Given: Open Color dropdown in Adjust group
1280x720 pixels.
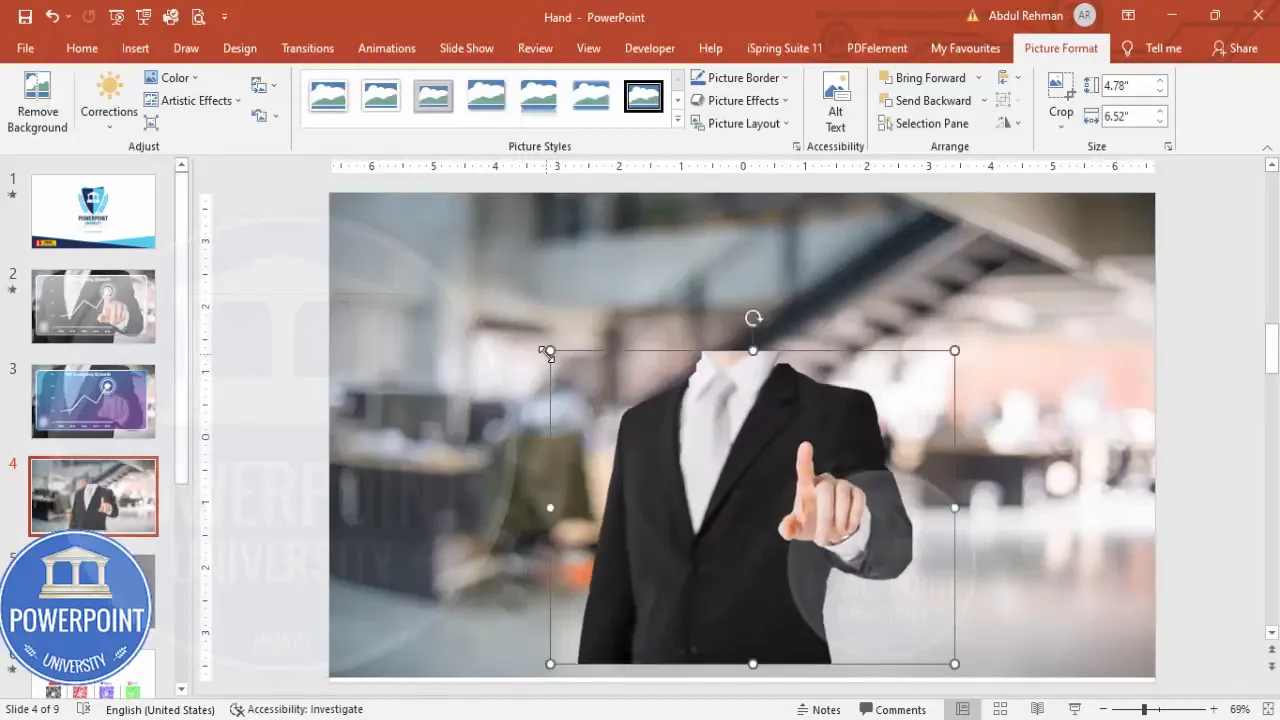Looking at the screenshot, I should point(171,78).
